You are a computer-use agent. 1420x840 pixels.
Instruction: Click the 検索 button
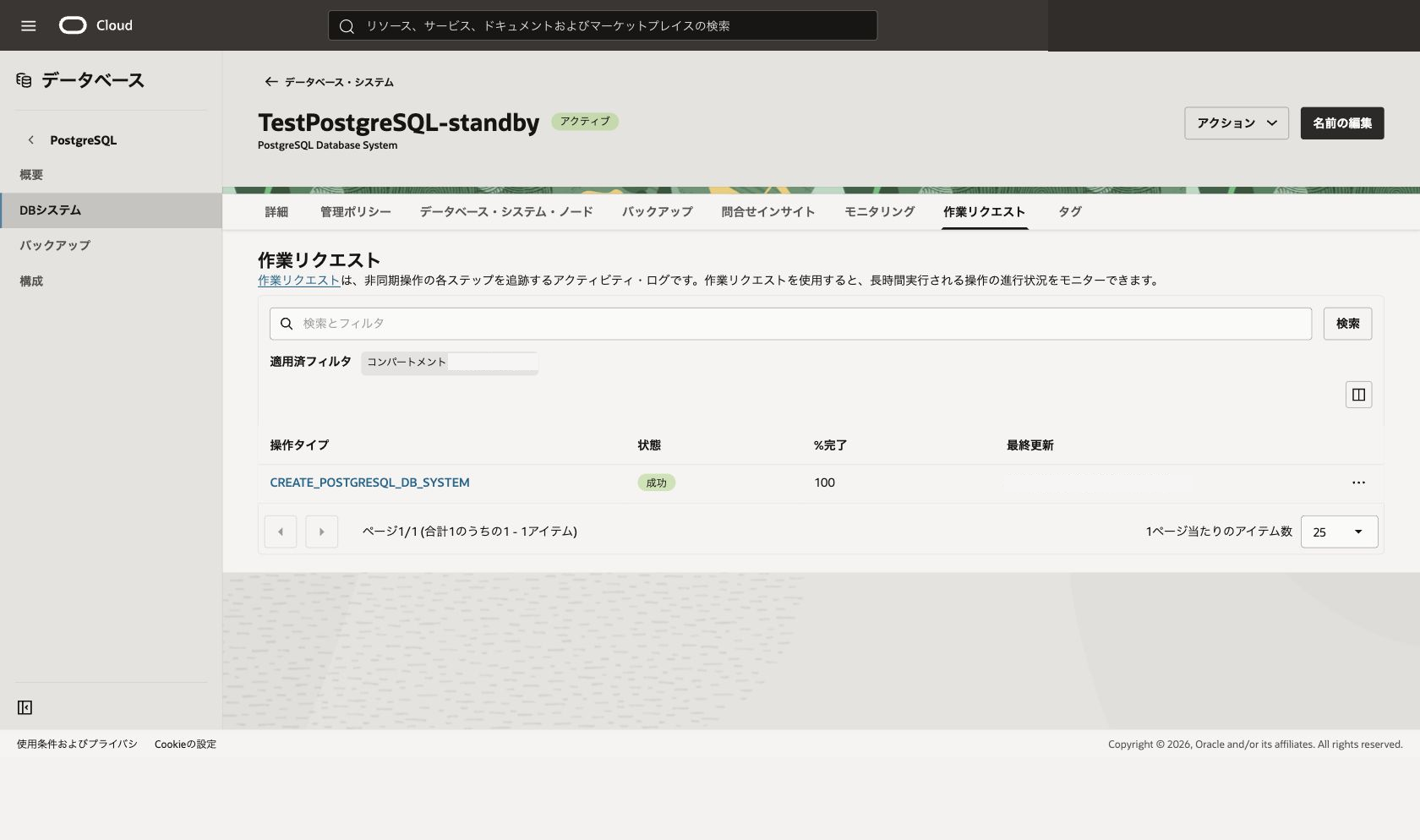click(1347, 324)
